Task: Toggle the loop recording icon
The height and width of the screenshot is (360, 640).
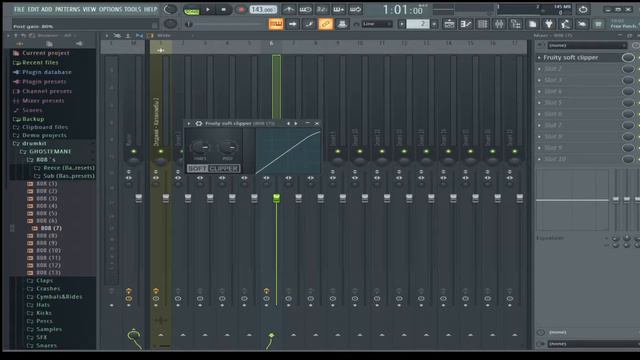Action: click(x=356, y=9)
